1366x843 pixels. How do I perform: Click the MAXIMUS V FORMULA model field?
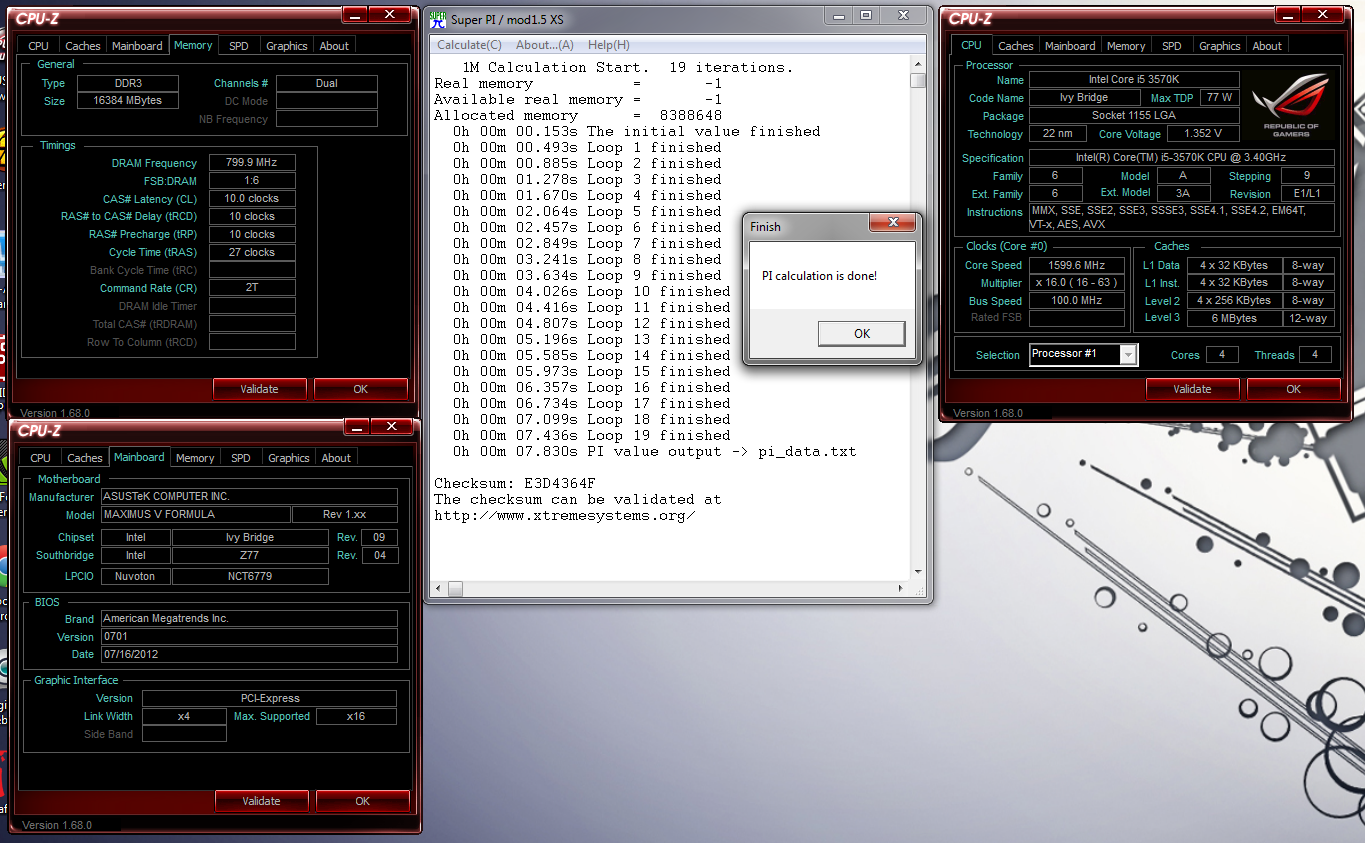pyautogui.click(x=196, y=515)
